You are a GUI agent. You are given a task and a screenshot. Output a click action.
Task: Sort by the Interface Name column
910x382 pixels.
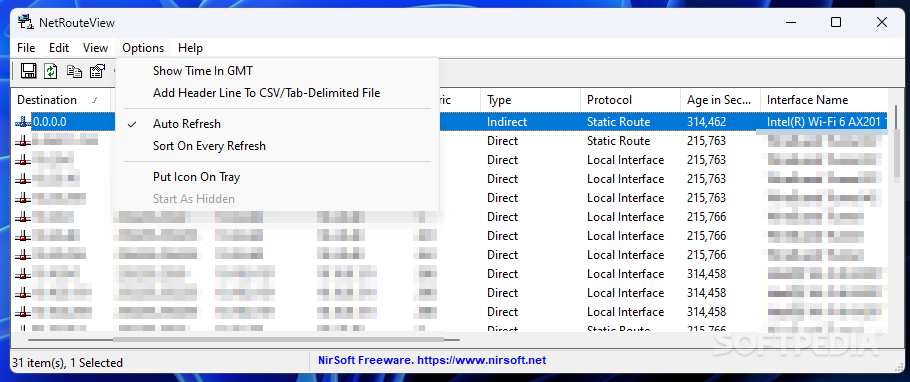[824, 100]
